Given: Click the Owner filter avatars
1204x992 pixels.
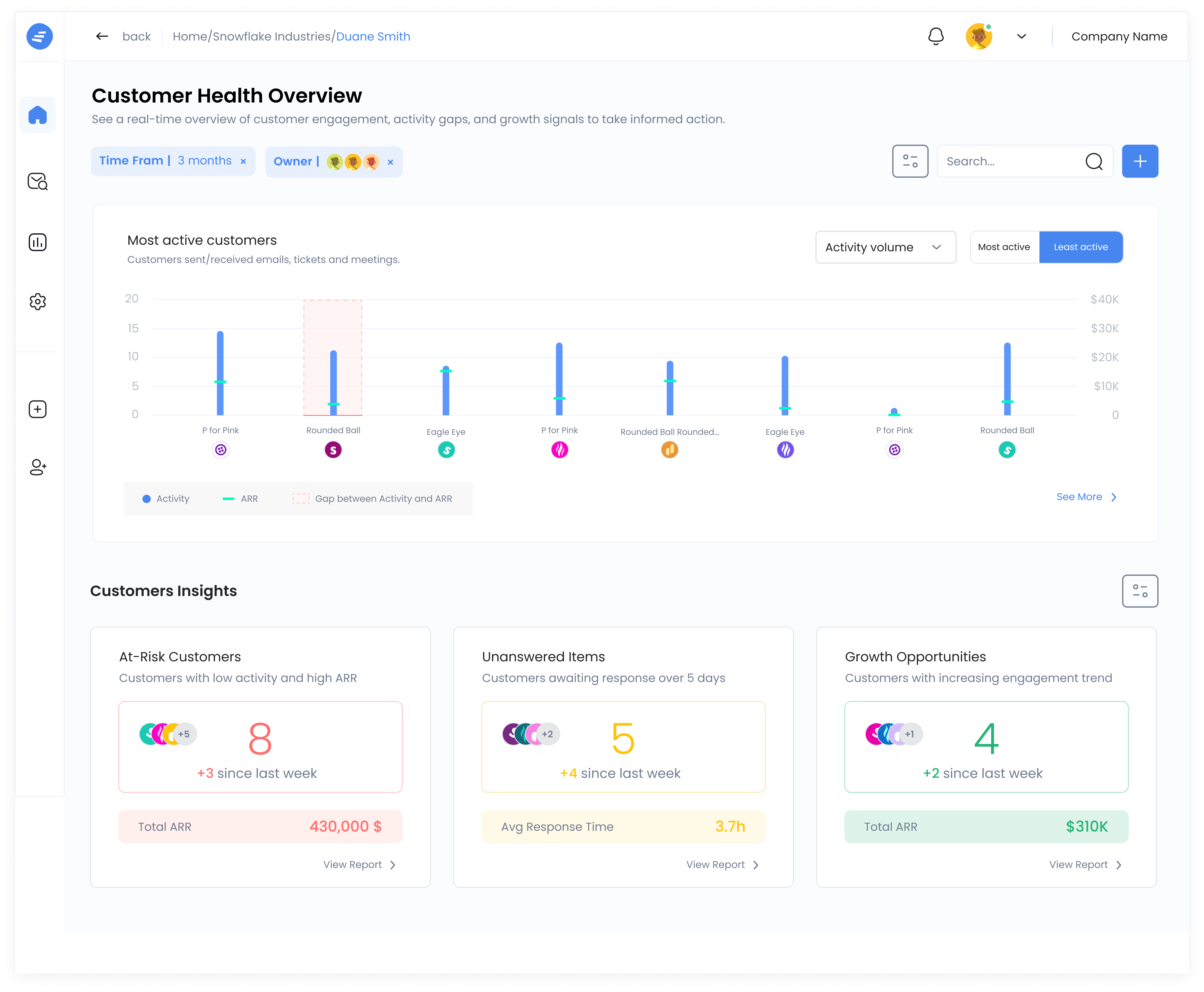Looking at the screenshot, I should coord(353,162).
